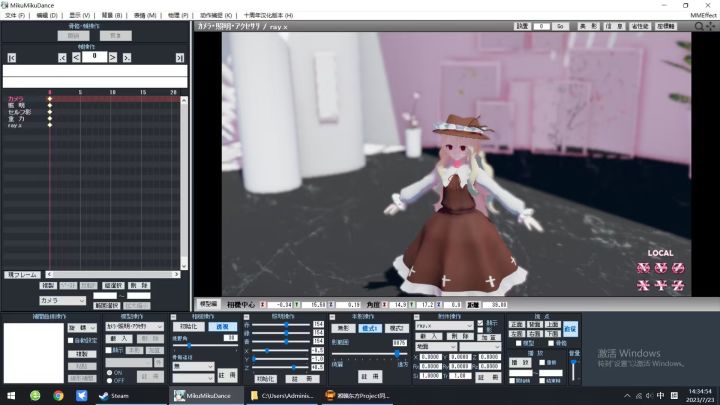Screen dimensions: 720x405
Task: Click the perspective view toggle button
Action: coord(222,326)
